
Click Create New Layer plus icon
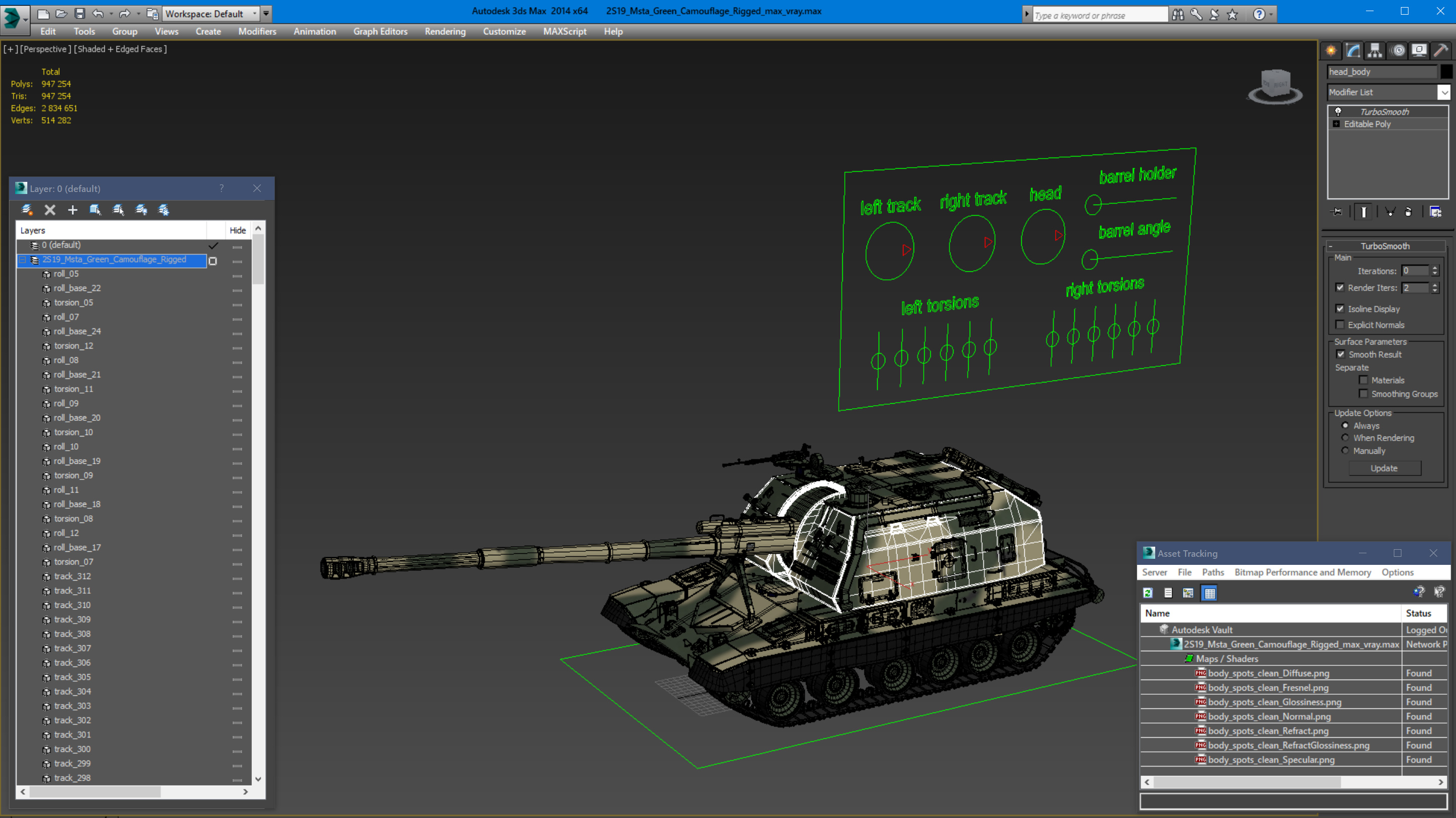[72, 210]
